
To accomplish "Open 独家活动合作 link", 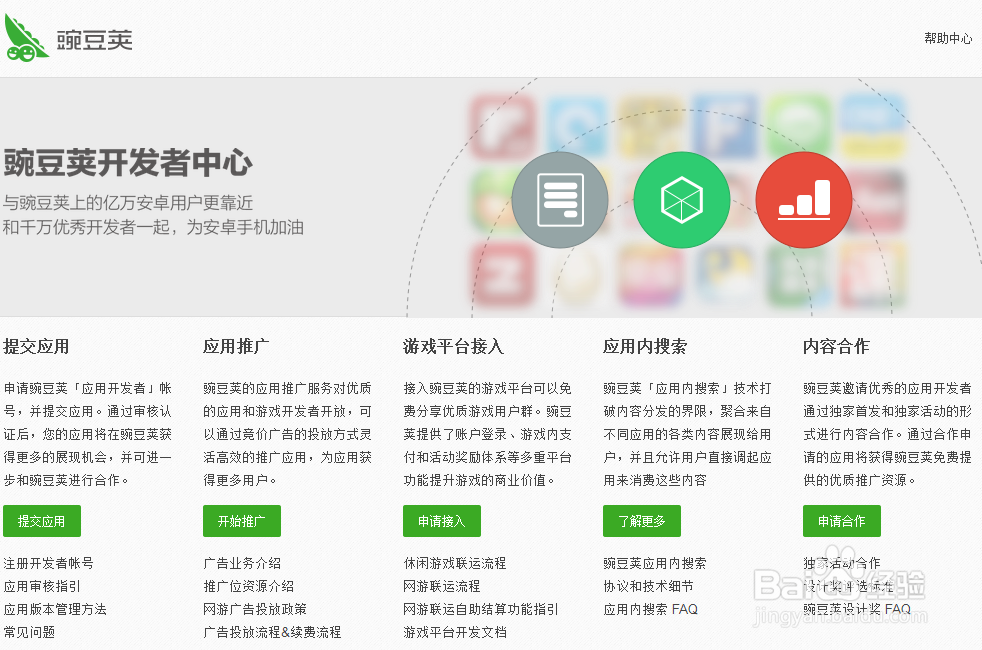I will pyautogui.click(x=842, y=563).
